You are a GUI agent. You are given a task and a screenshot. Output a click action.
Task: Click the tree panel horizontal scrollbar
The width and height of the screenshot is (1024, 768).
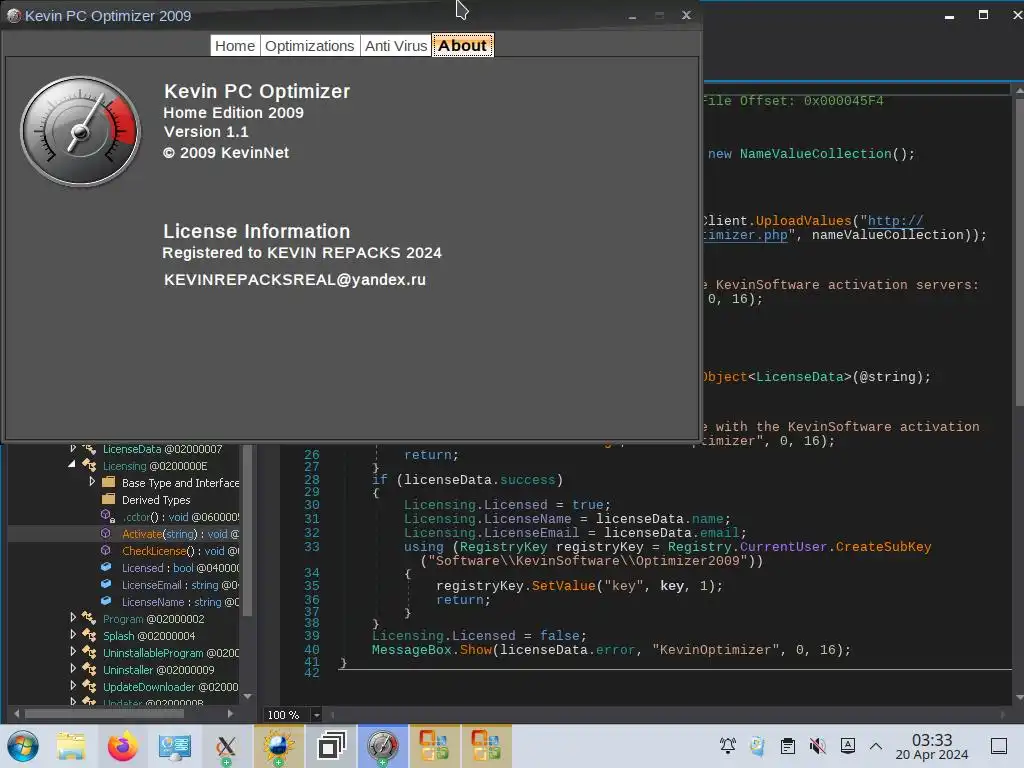coord(104,714)
